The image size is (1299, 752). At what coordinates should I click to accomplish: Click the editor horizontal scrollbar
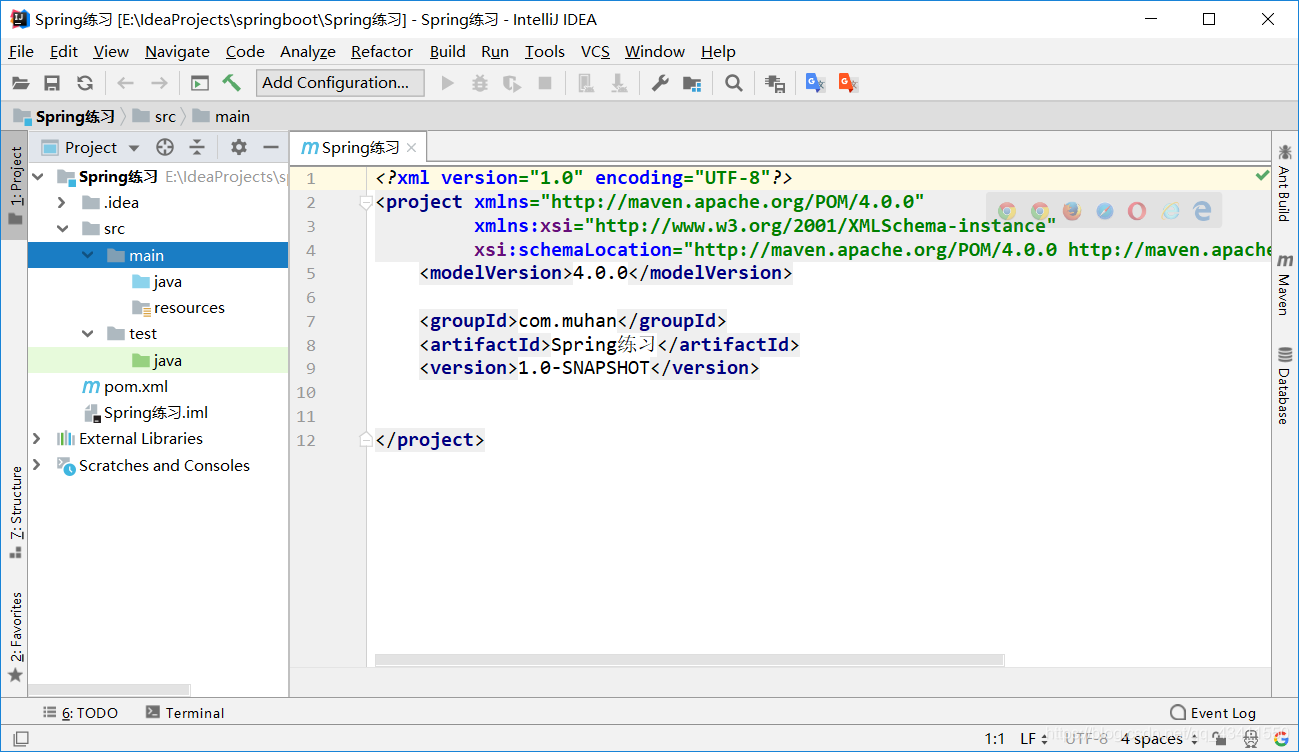689,660
